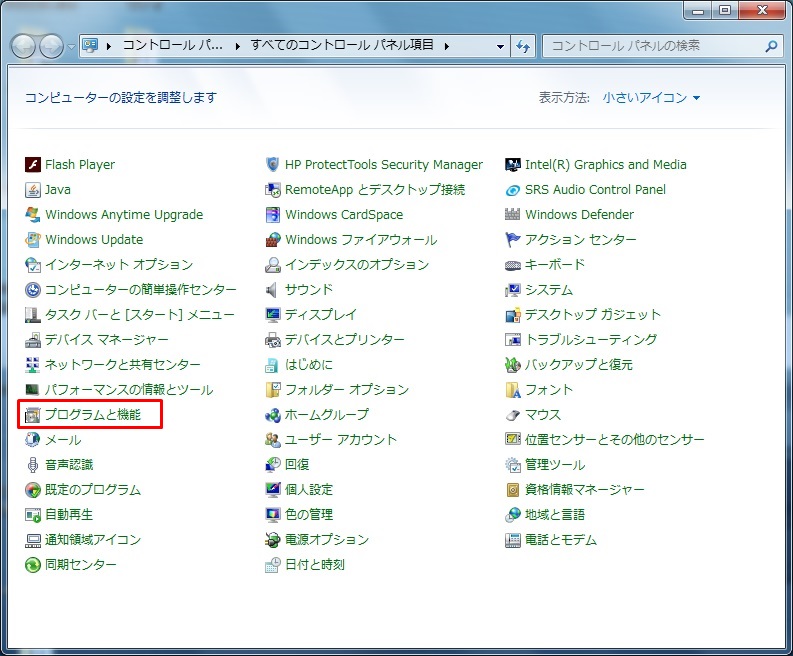Click the Intel(R) Graphics and Media icon

[x=513, y=164]
